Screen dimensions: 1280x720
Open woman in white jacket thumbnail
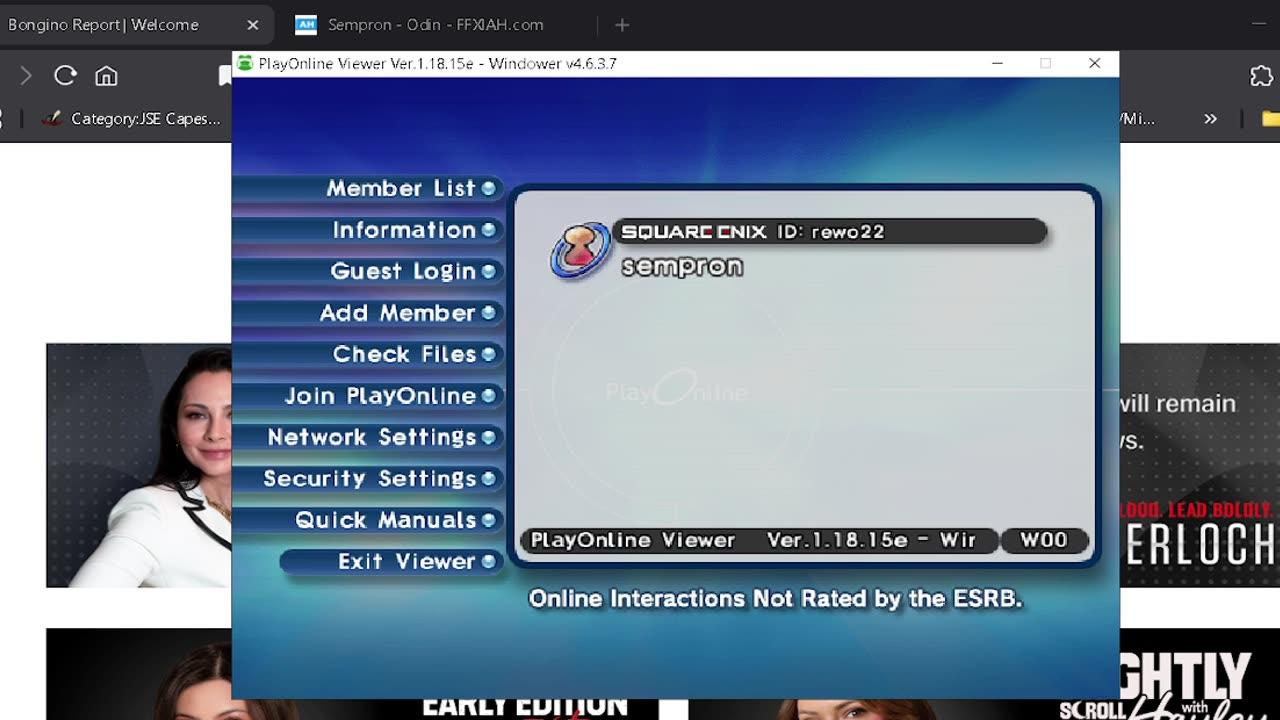point(138,465)
